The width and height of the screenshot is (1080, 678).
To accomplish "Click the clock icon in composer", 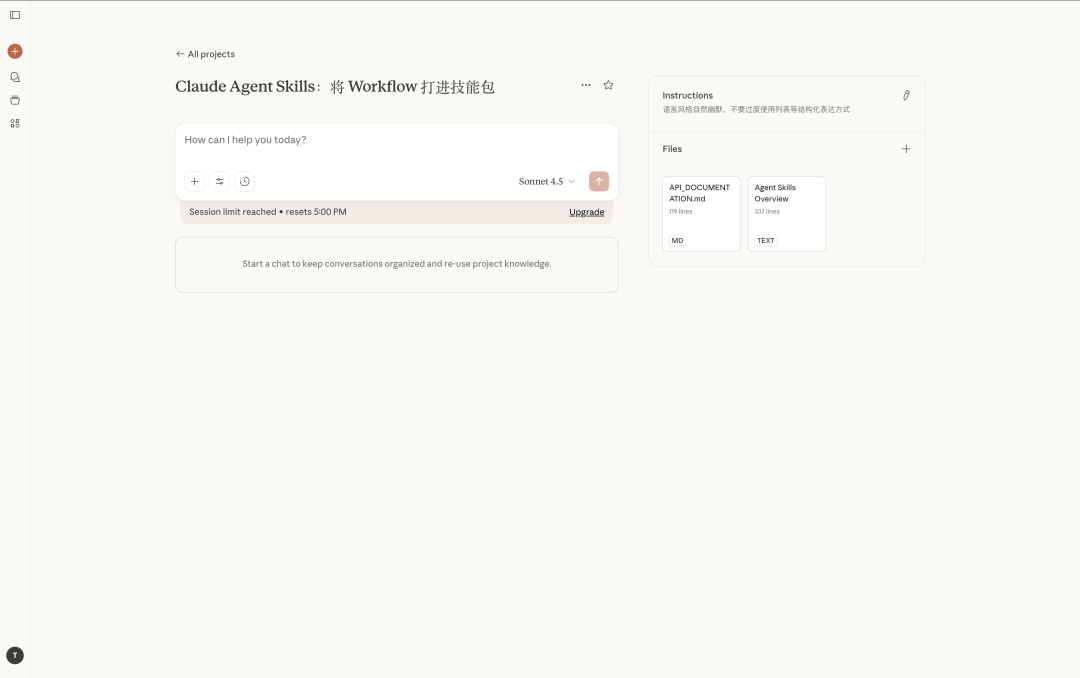I will 245,181.
